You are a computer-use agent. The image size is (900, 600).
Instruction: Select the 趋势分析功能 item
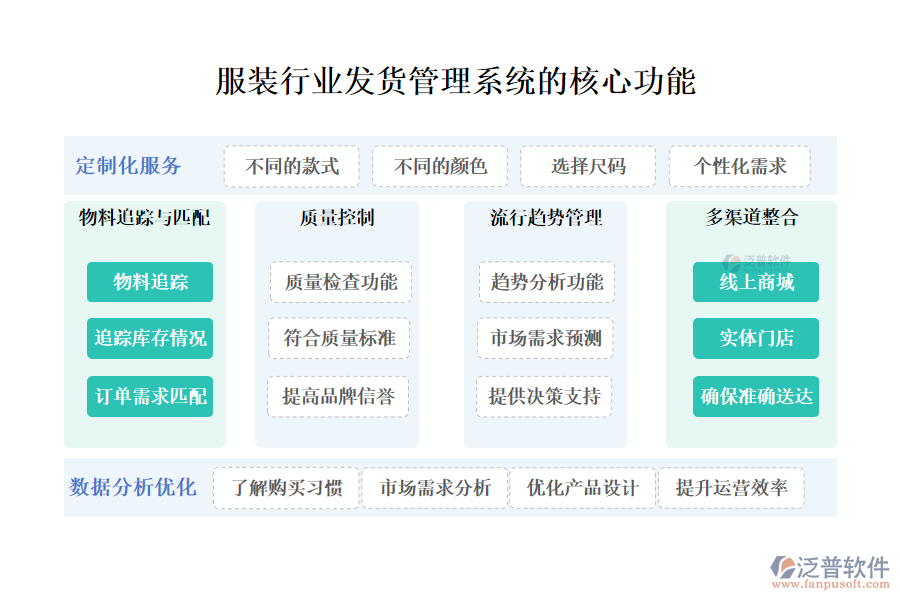click(547, 282)
